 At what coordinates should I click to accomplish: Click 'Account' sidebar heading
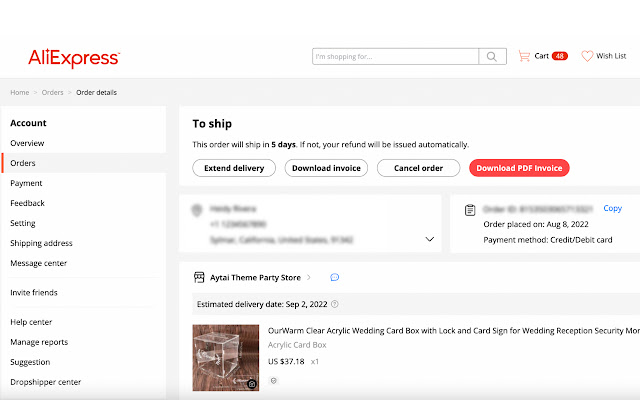click(x=28, y=123)
